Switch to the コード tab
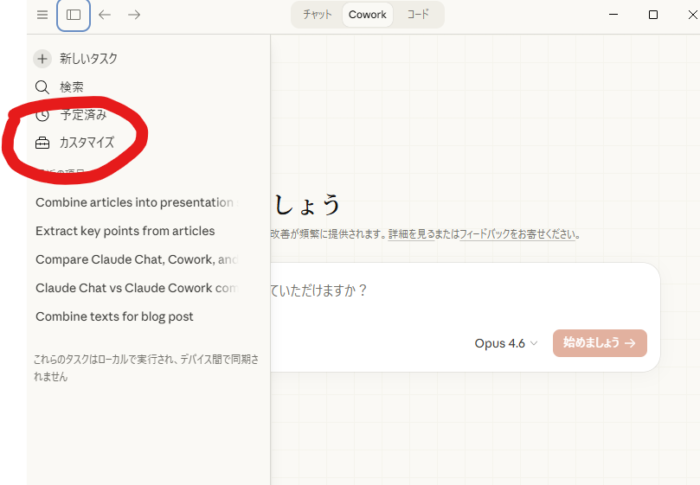 pos(417,15)
